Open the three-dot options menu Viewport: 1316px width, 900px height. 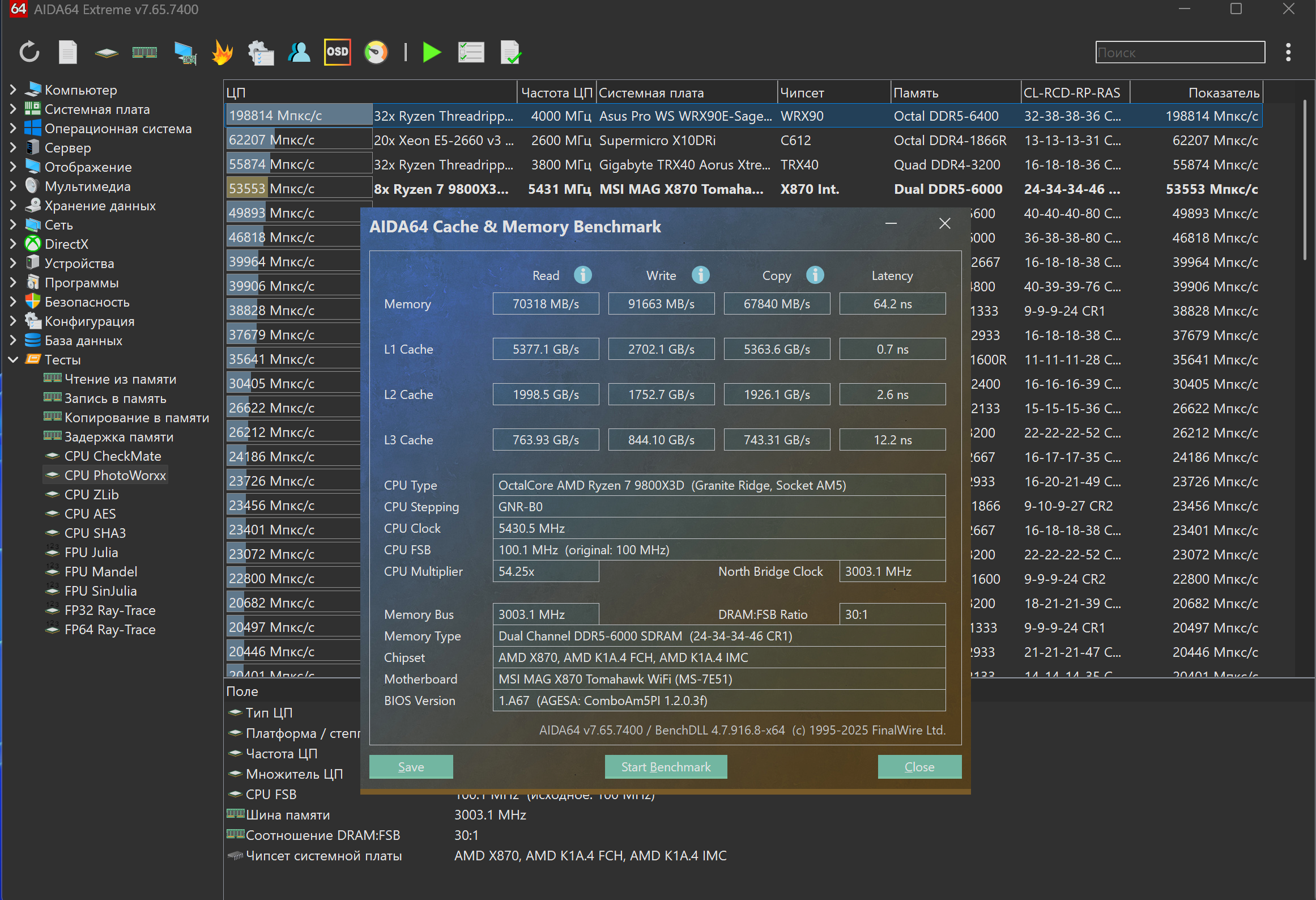pyautogui.click(x=1288, y=52)
